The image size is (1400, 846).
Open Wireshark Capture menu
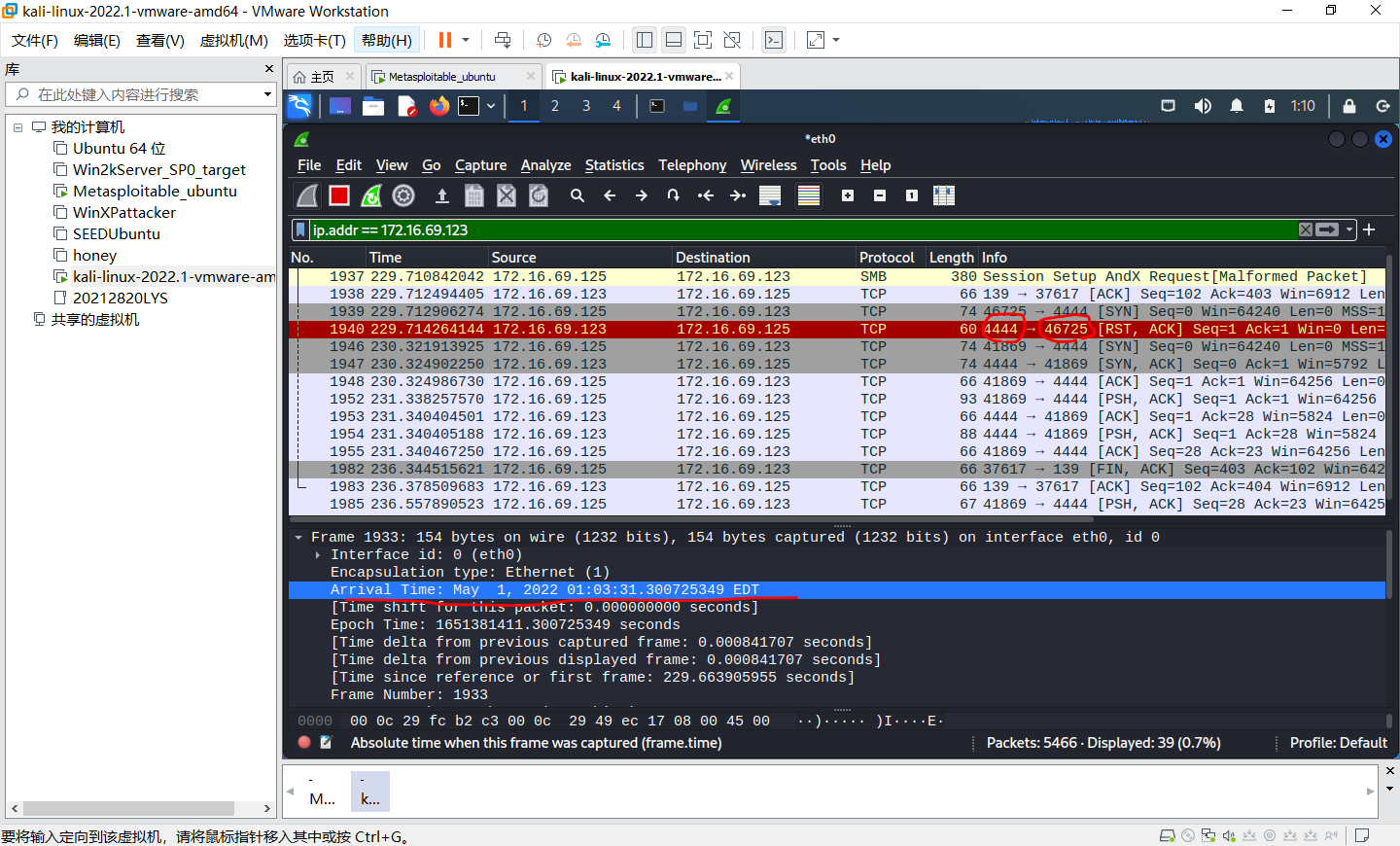(x=480, y=165)
